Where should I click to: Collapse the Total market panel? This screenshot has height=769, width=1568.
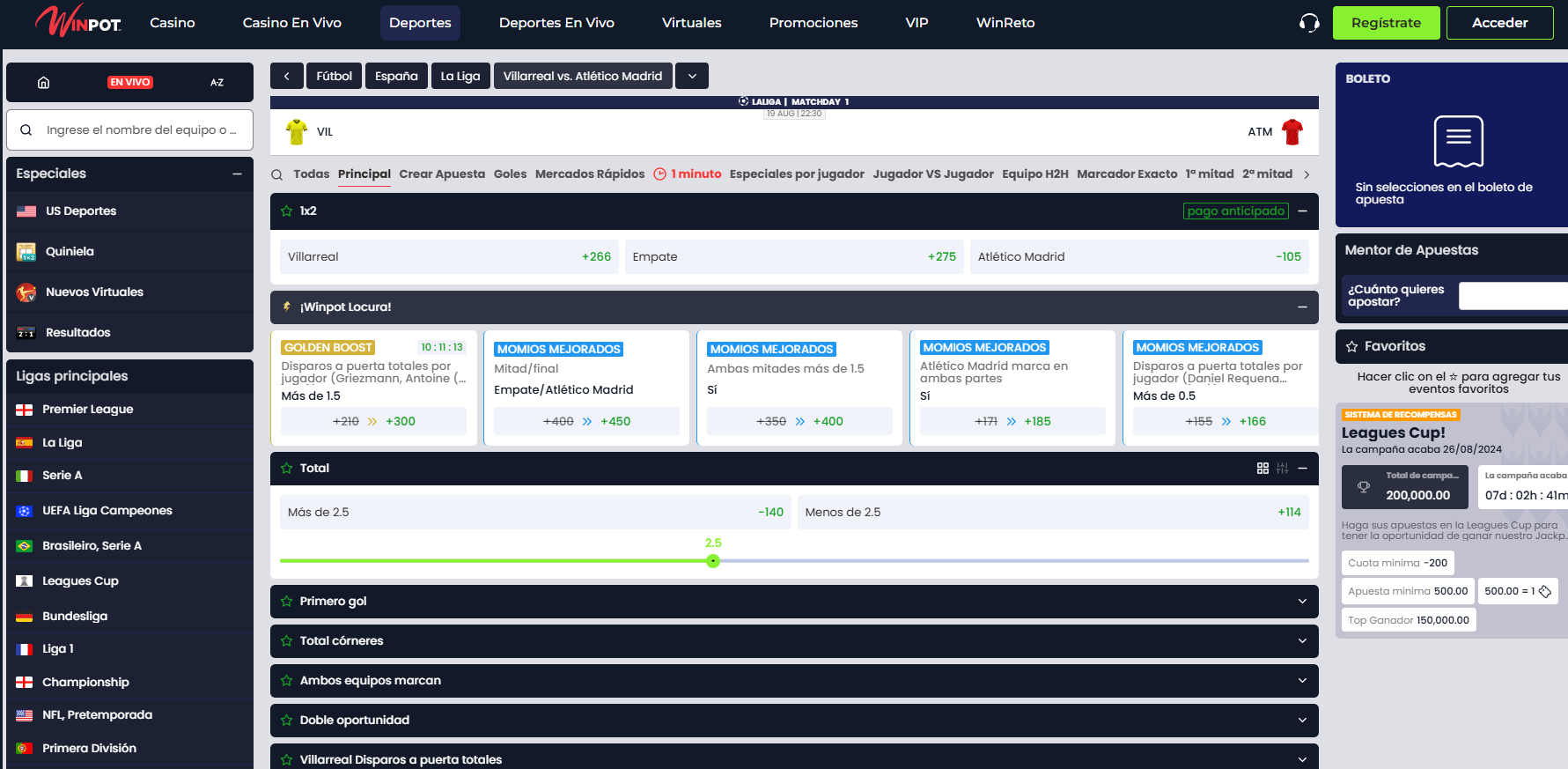(x=1302, y=469)
